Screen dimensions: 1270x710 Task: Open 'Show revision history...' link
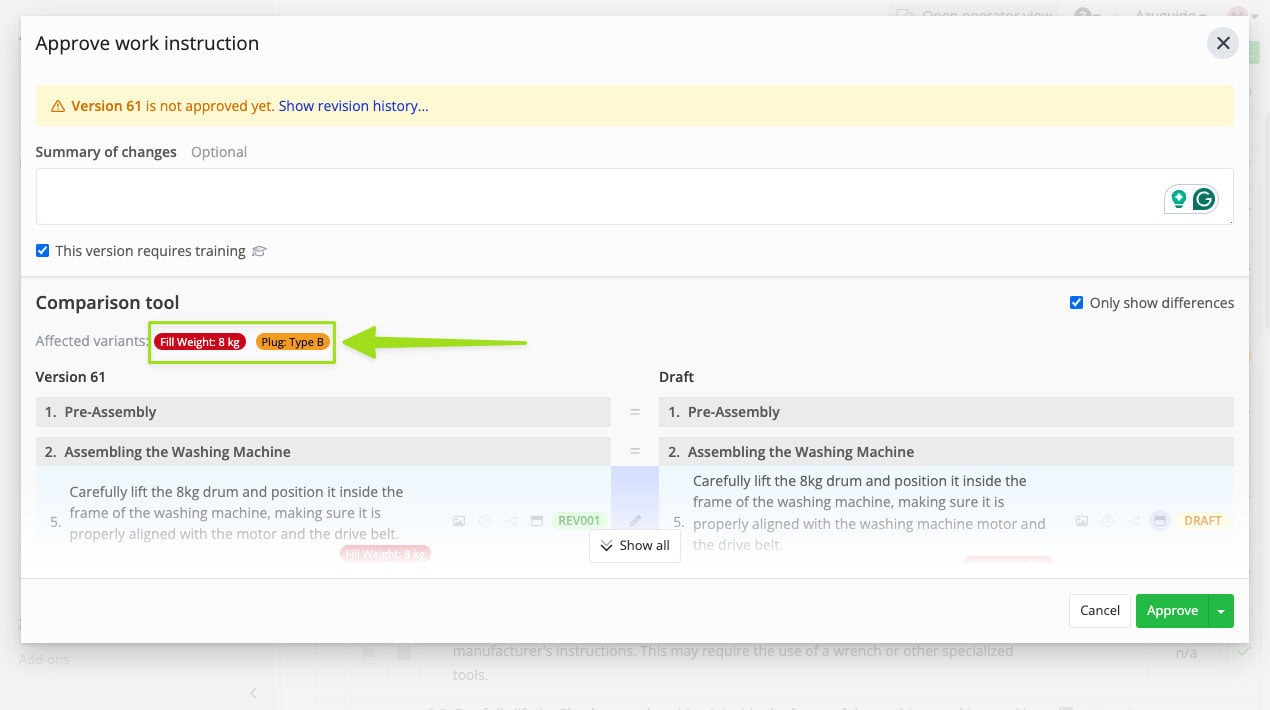point(352,105)
